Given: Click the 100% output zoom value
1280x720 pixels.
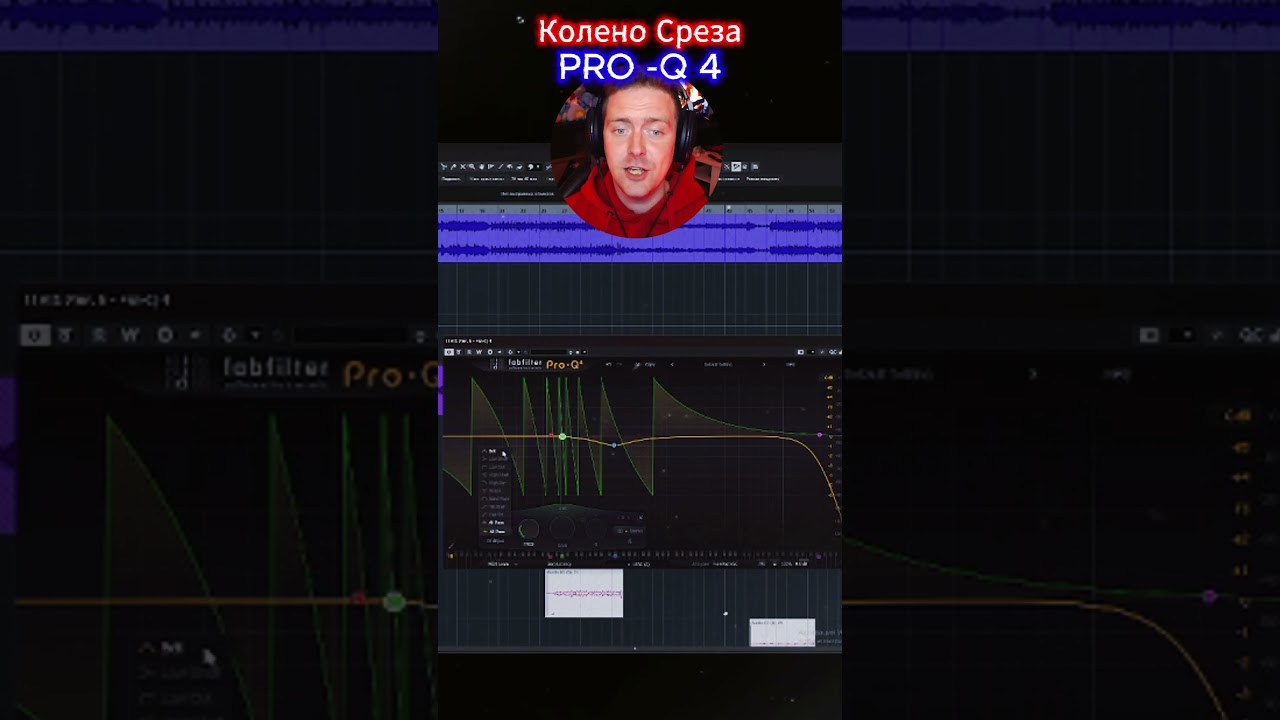Looking at the screenshot, I should click(786, 564).
